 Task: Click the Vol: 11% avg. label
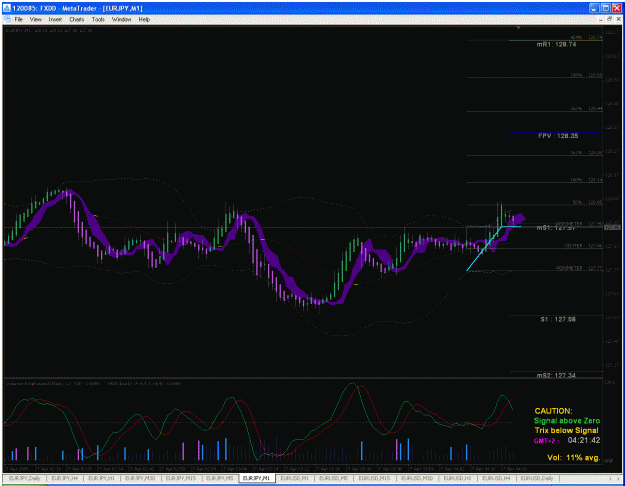pos(573,458)
